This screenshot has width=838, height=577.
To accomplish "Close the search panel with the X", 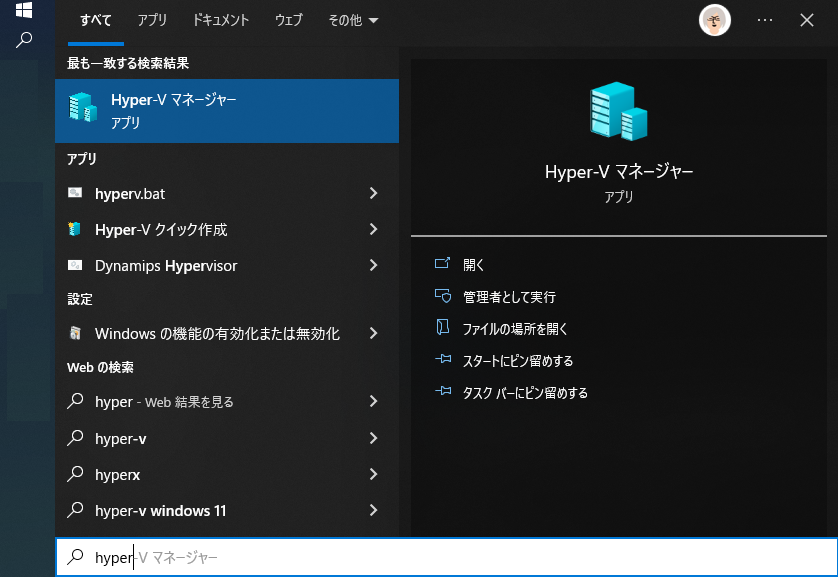I will pos(806,20).
